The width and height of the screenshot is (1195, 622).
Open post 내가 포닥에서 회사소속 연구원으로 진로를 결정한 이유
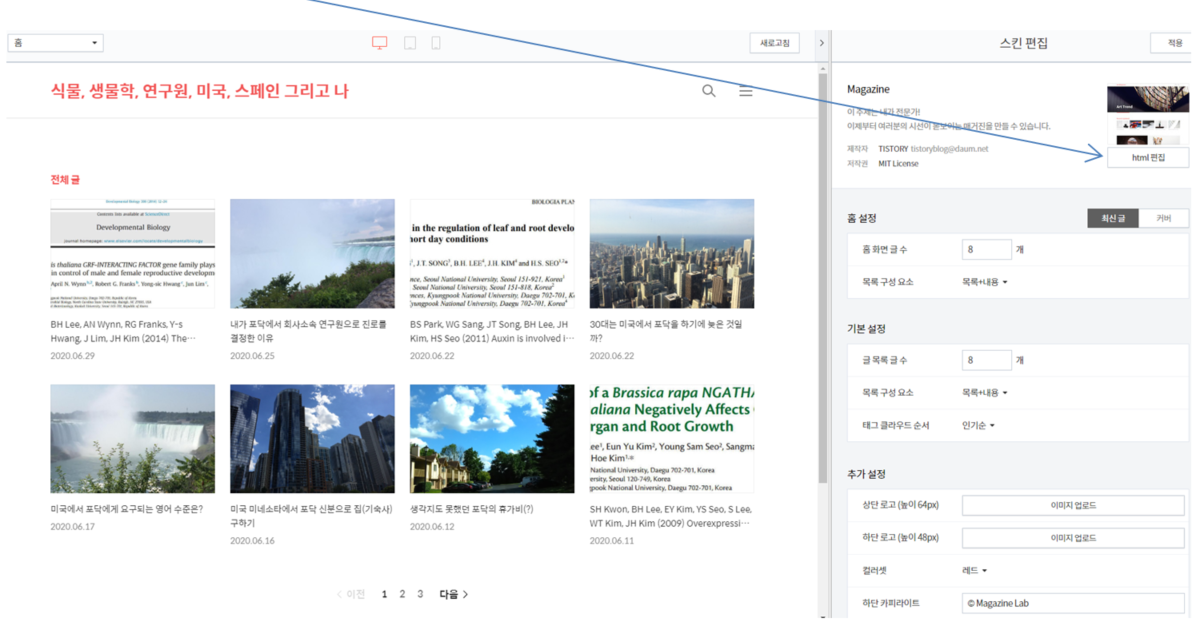[x=309, y=331]
